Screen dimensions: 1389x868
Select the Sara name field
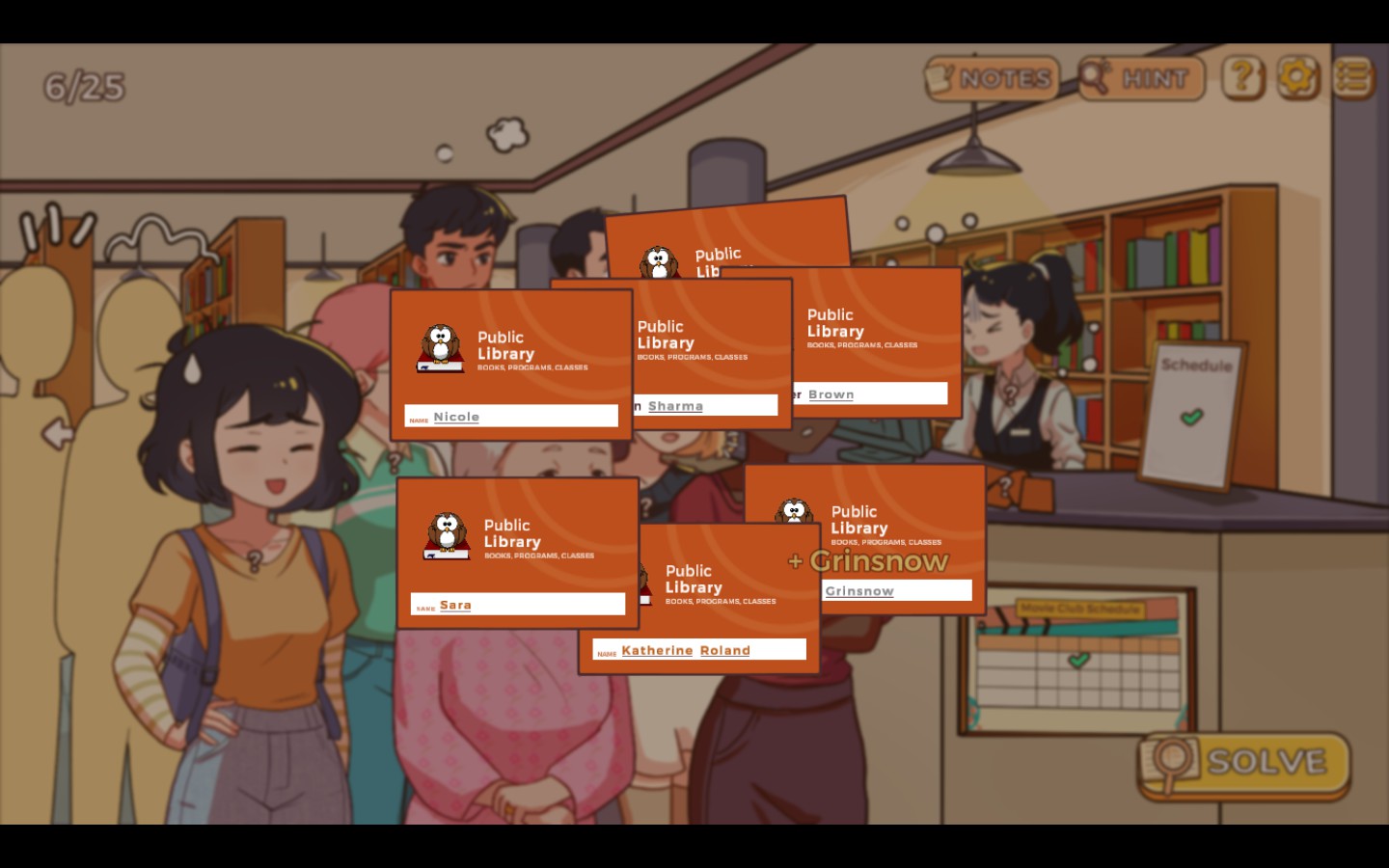coord(518,605)
